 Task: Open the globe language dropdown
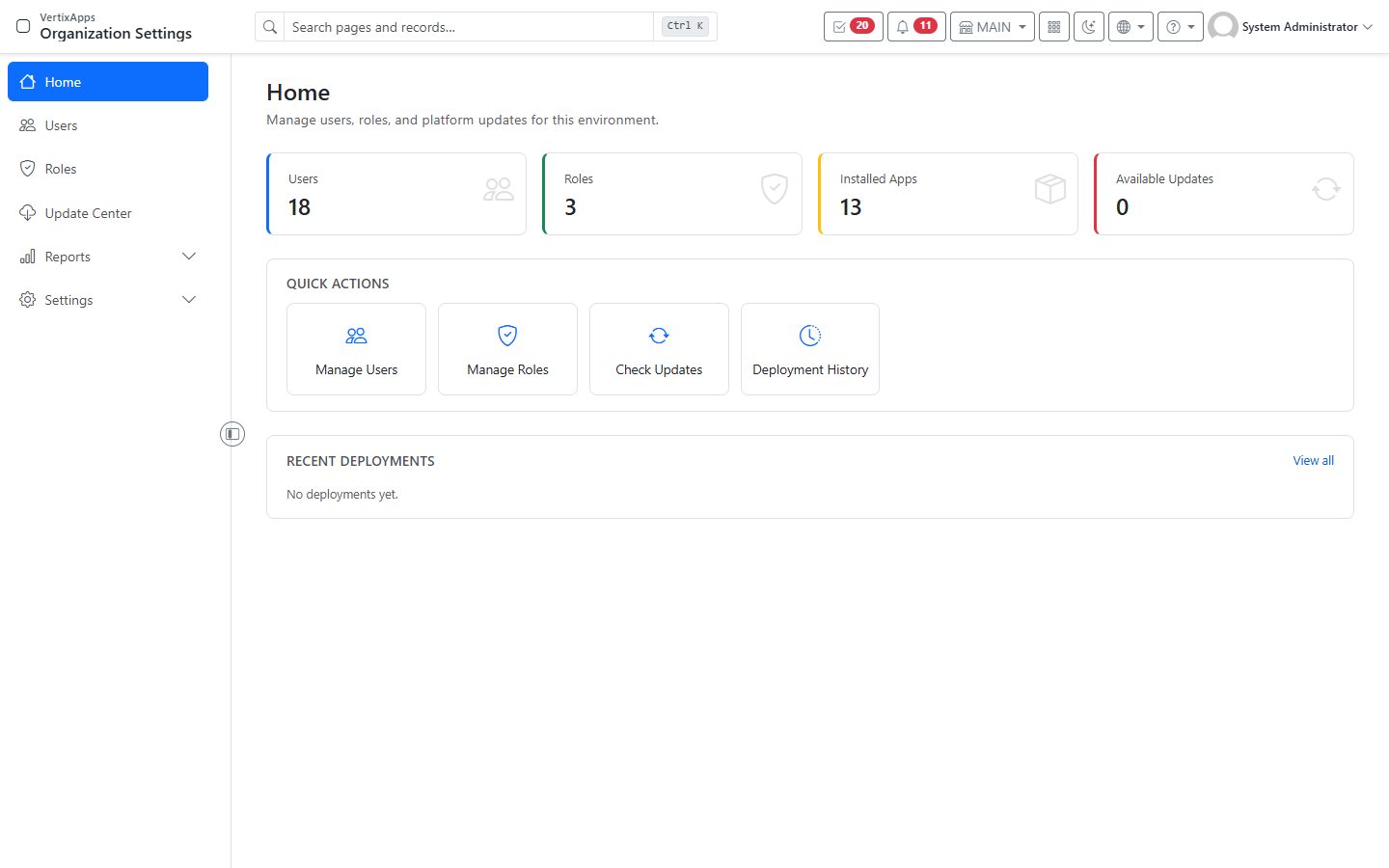1130,27
